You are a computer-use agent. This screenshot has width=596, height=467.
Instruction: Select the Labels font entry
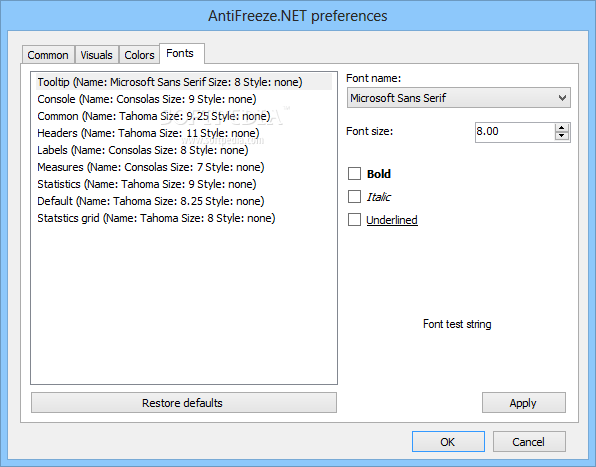[184, 150]
